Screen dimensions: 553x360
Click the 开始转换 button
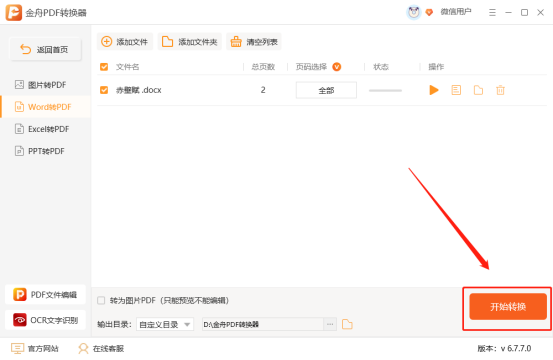(508, 306)
